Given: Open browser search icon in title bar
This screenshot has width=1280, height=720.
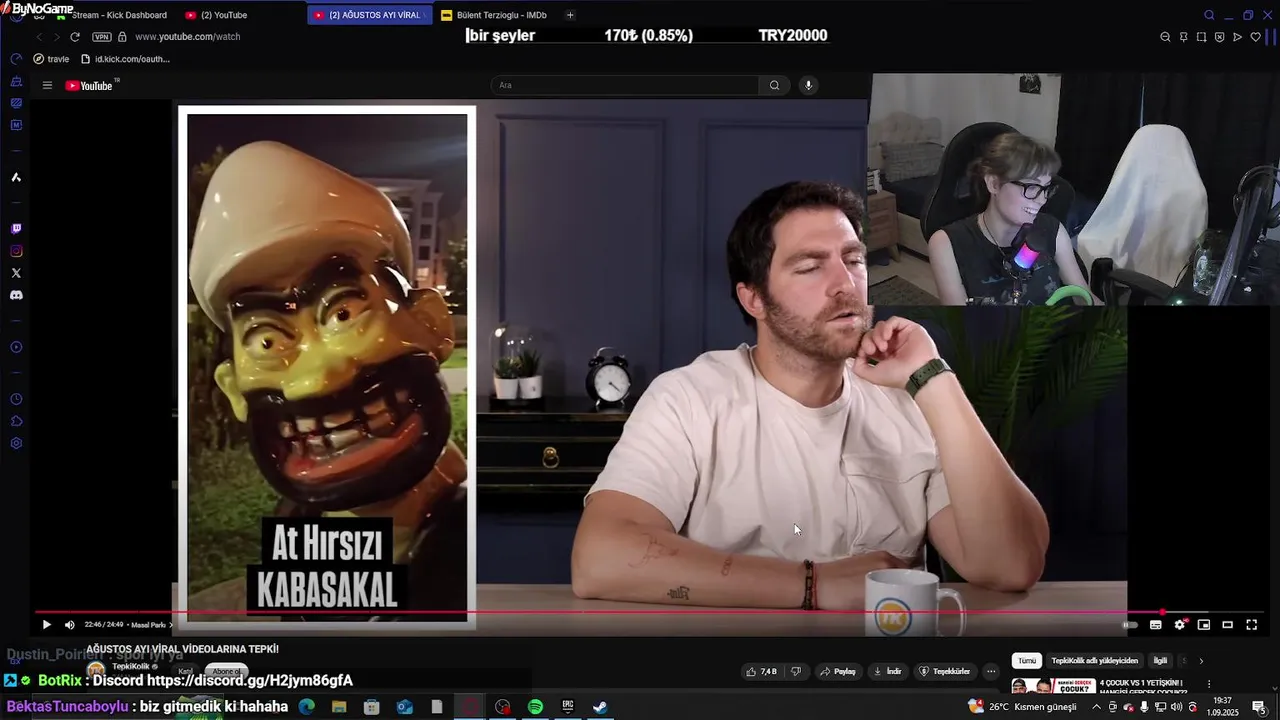Looking at the screenshot, I should [x=1209, y=15].
